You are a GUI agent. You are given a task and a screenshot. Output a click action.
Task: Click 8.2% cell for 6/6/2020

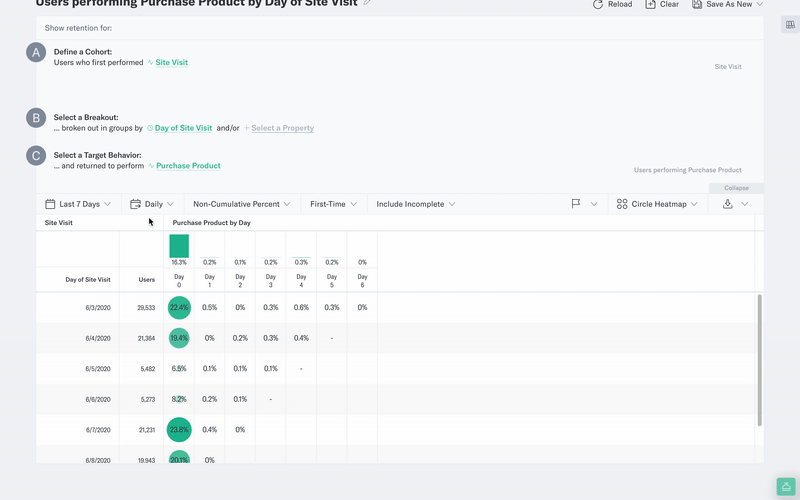tap(179, 399)
